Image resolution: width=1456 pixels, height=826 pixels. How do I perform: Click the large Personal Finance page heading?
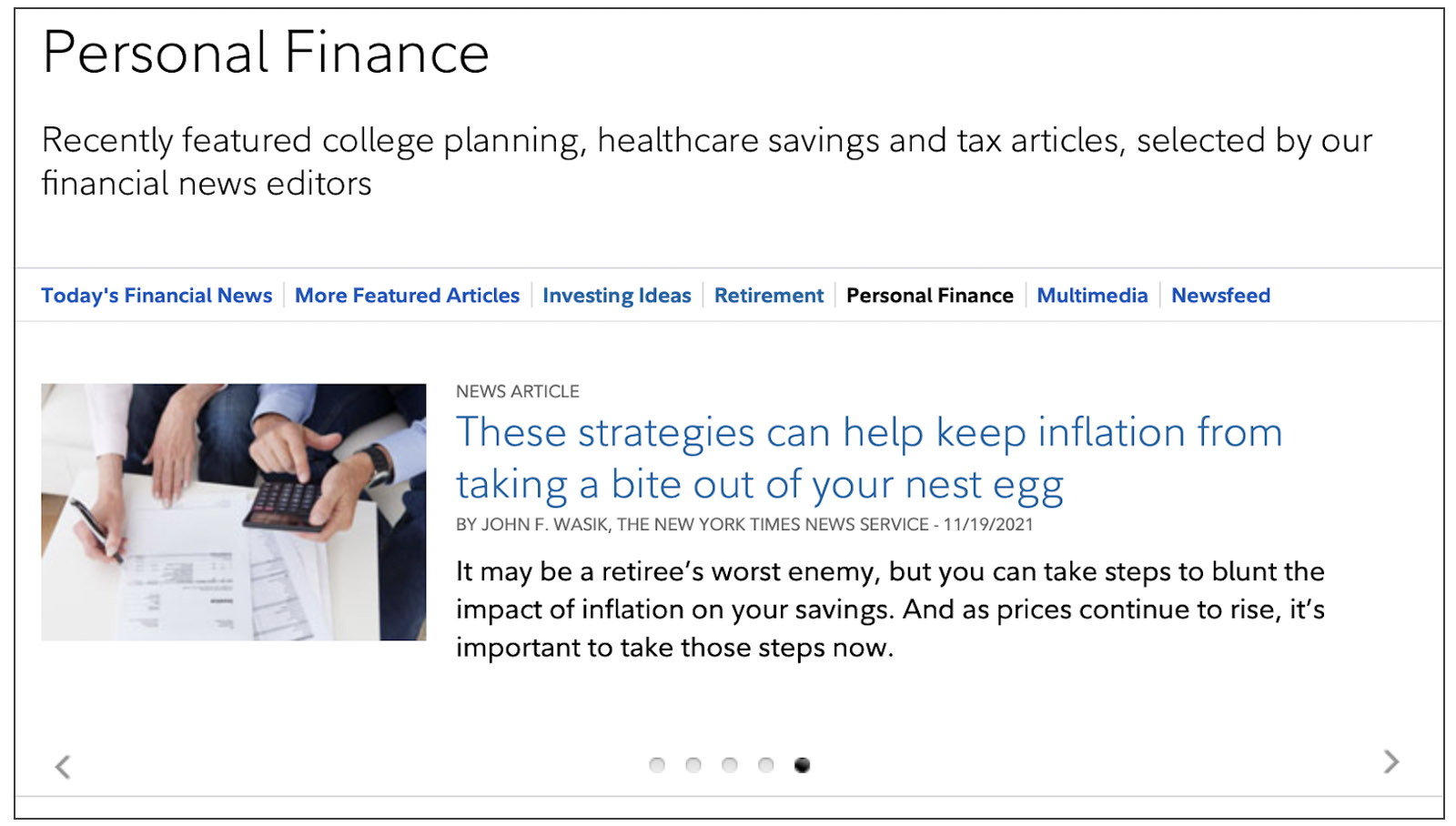tap(266, 53)
